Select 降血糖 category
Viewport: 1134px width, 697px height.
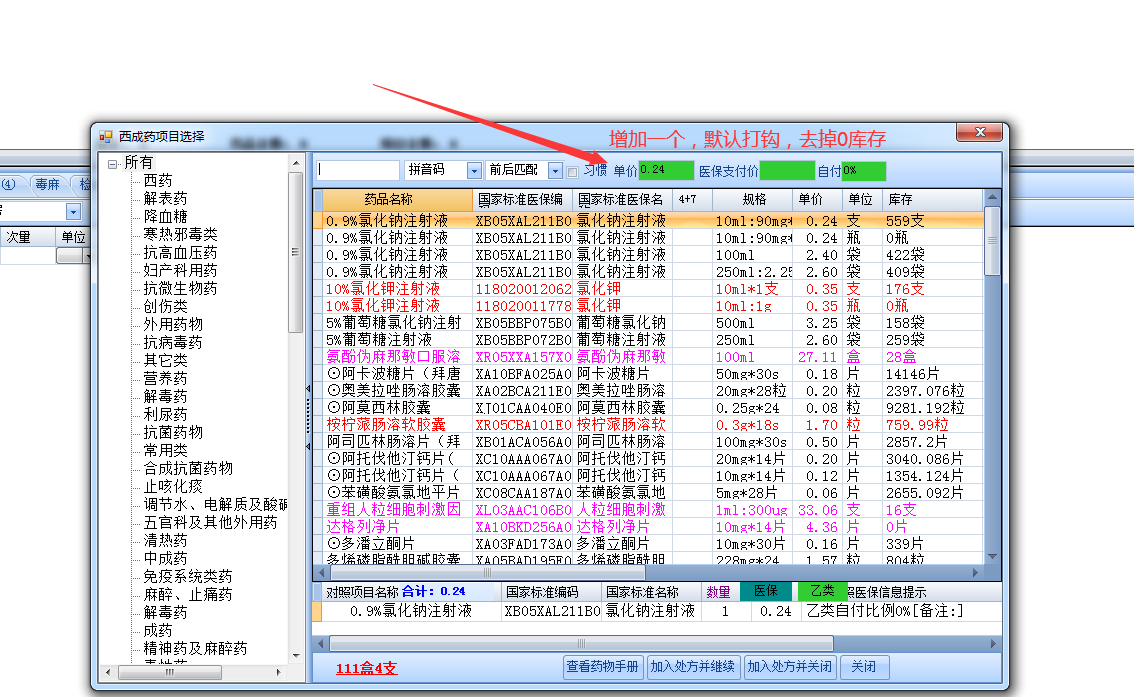tap(165, 216)
